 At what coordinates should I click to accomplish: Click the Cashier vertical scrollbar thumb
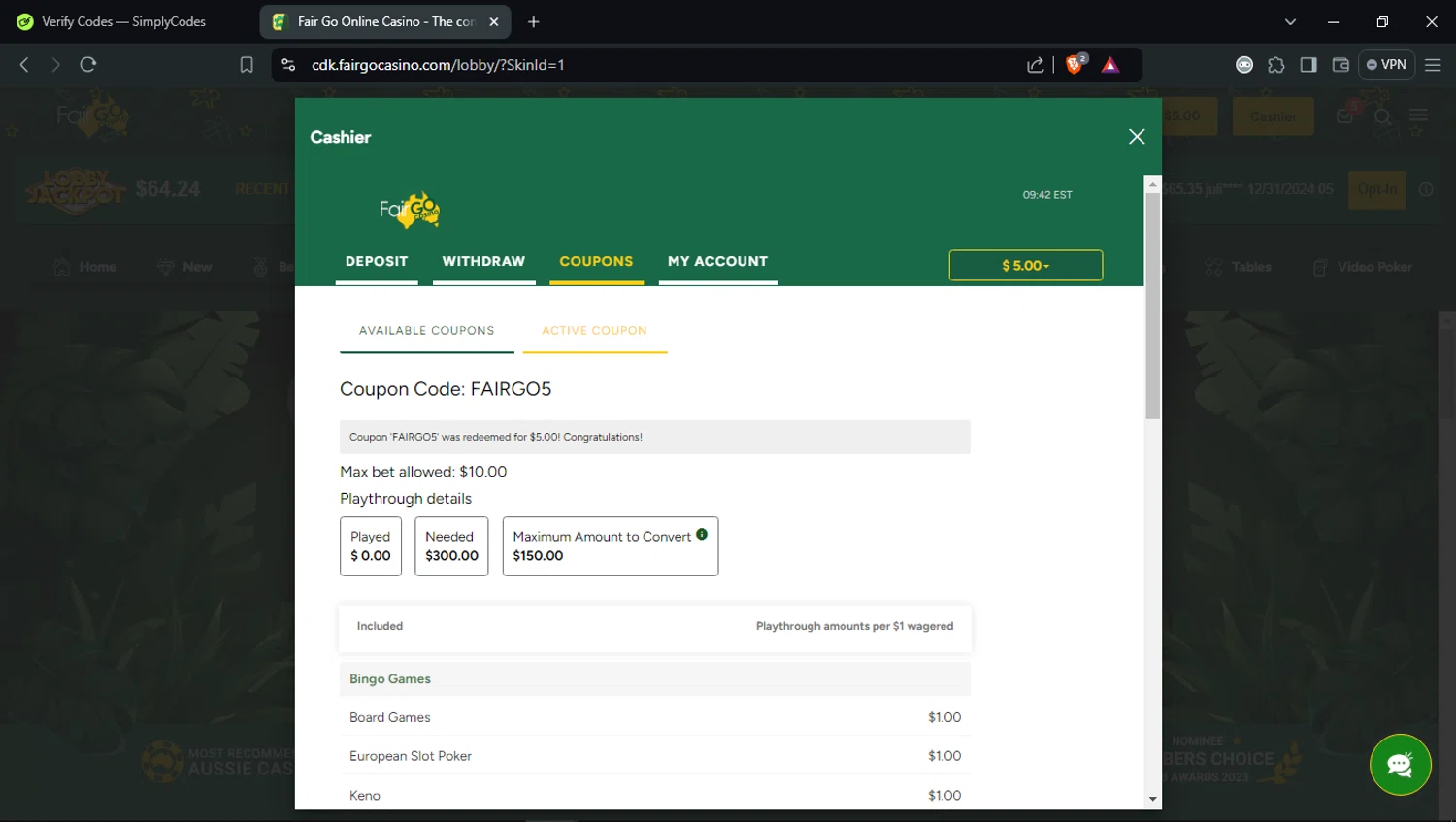tap(1153, 306)
